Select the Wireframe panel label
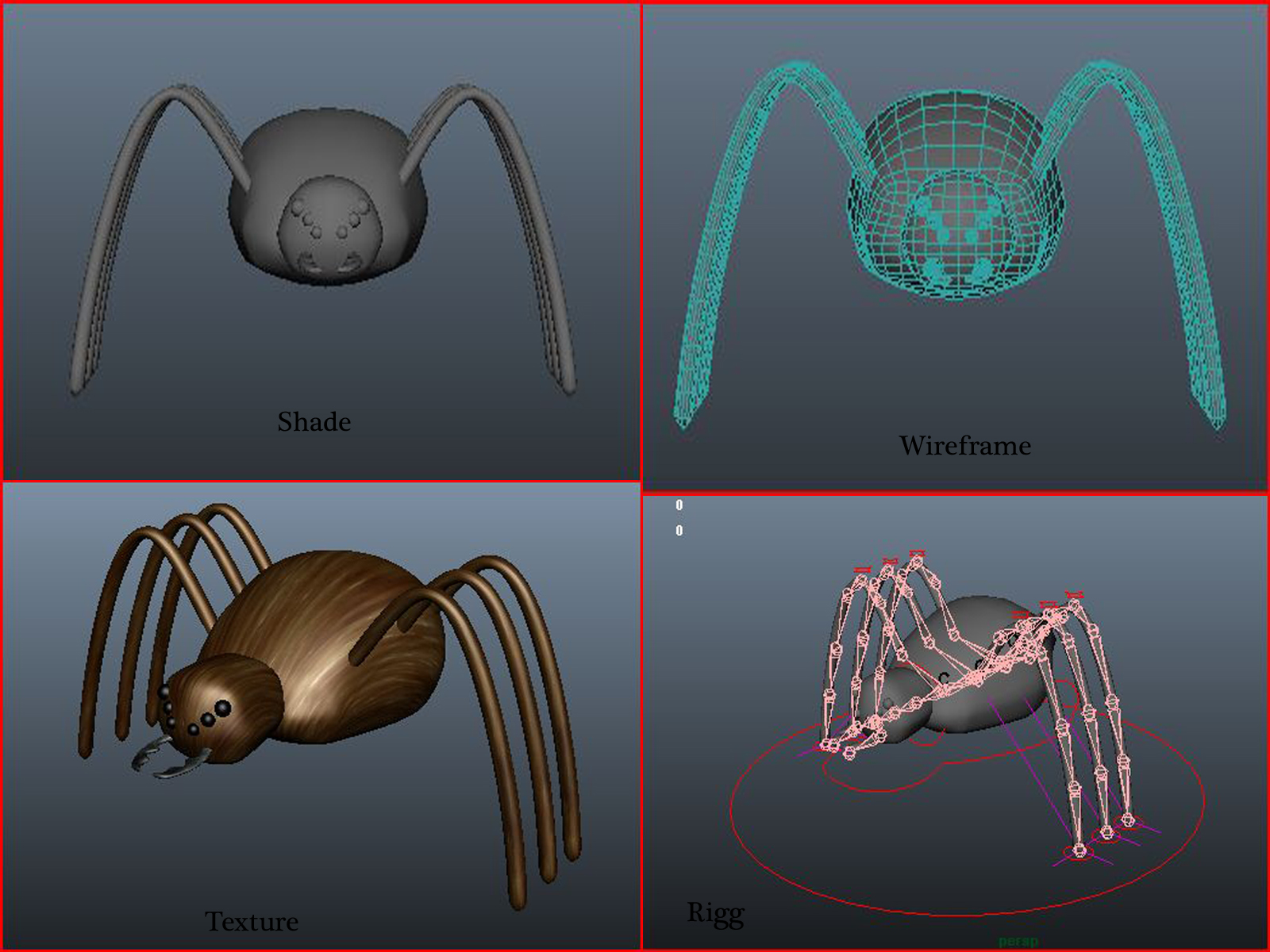1270x952 pixels. [x=967, y=446]
